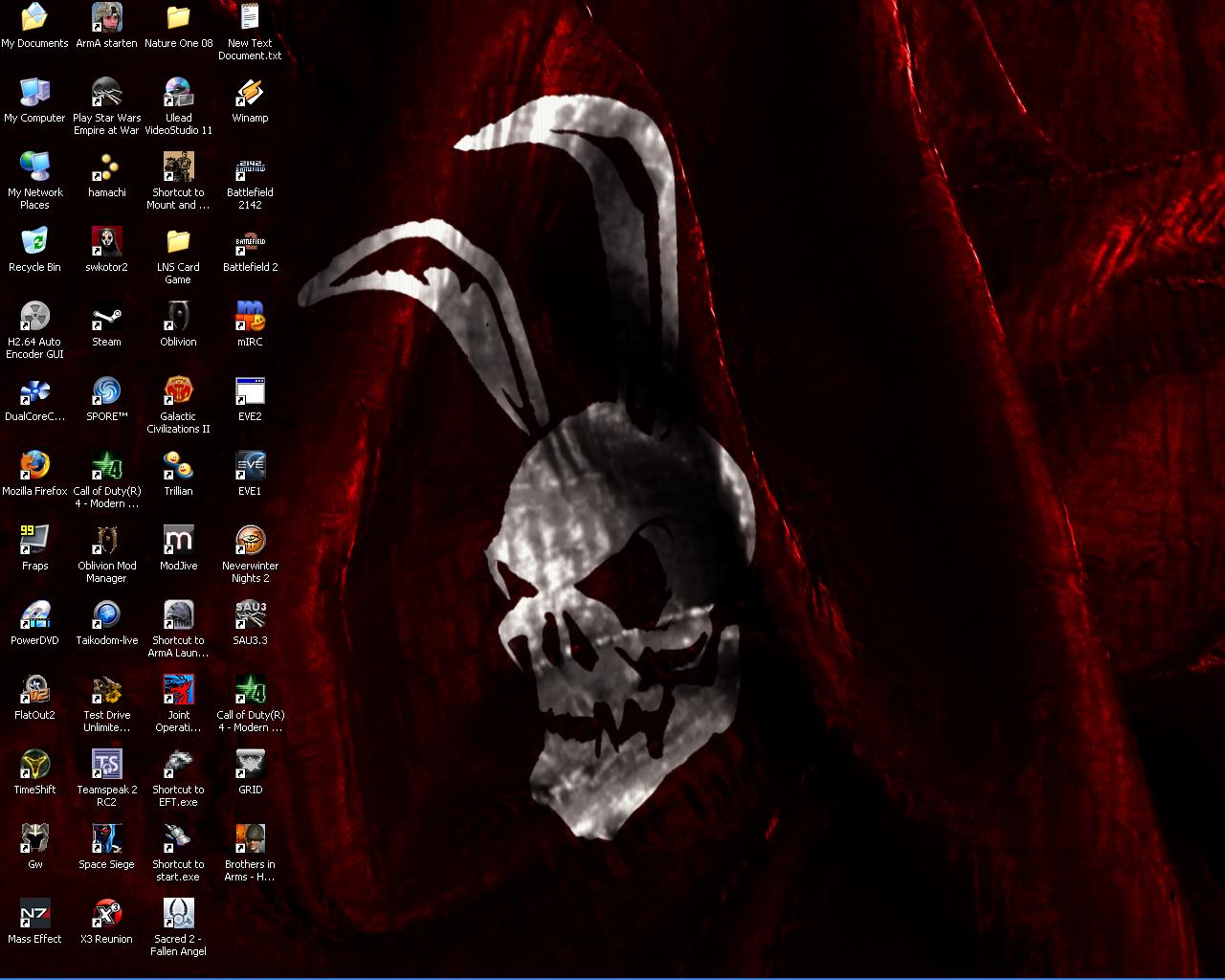Image resolution: width=1225 pixels, height=980 pixels.
Task: Click the New Text Document.txt file
Action: [x=250, y=18]
